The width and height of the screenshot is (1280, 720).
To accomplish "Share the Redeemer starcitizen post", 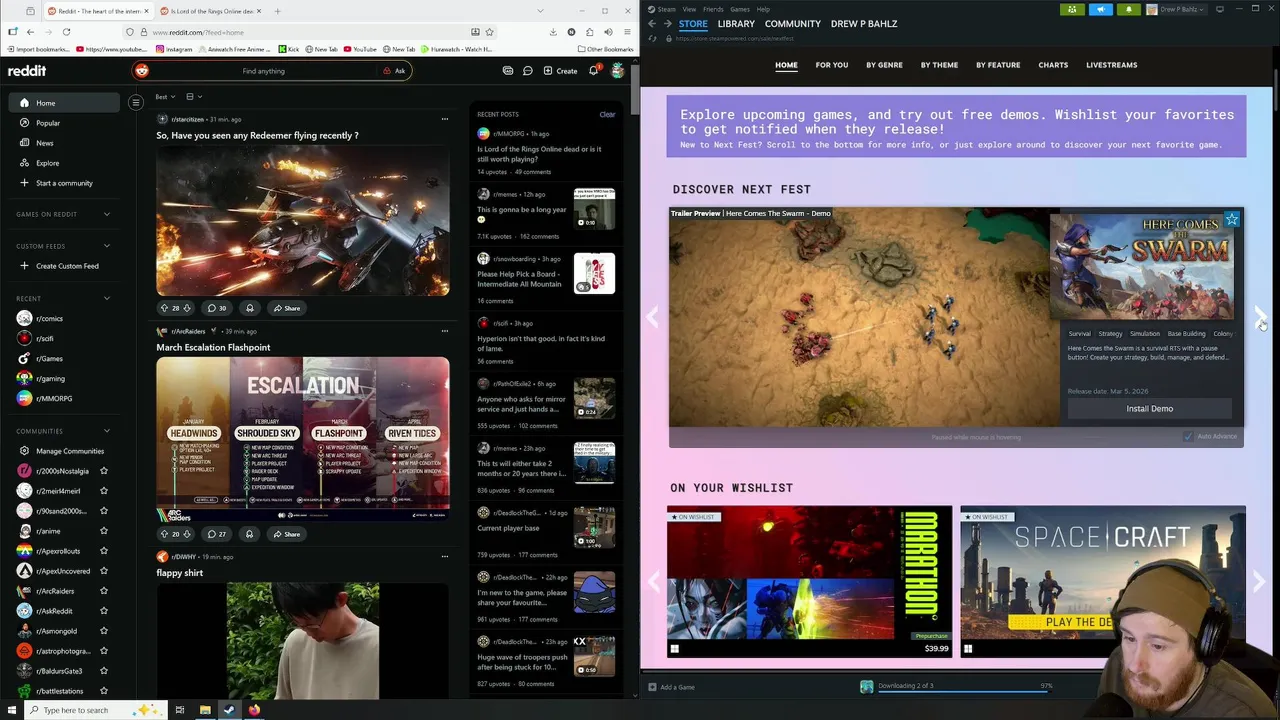I will click(287, 308).
